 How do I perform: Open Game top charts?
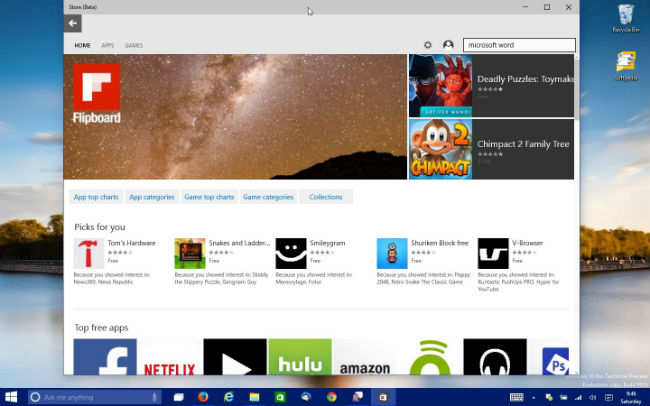pyautogui.click(x=209, y=197)
